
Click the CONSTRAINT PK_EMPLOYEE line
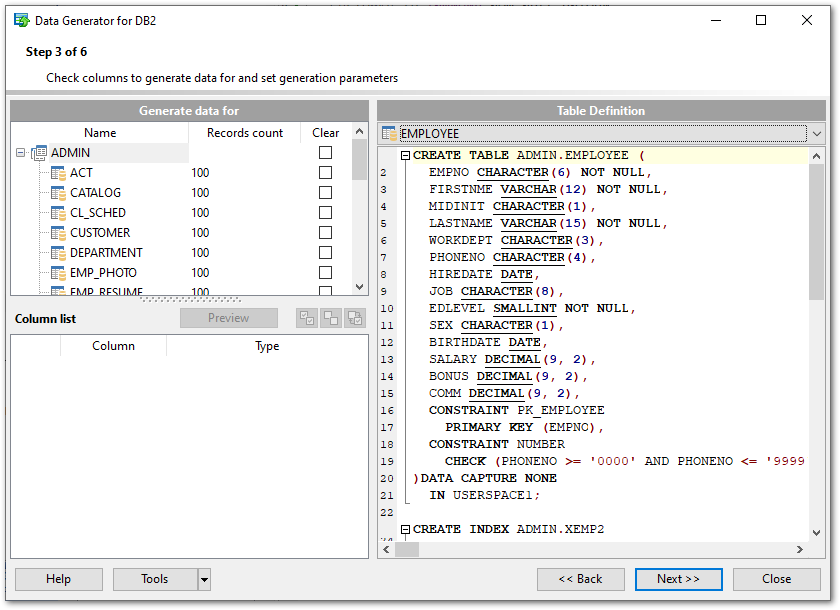click(x=516, y=410)
